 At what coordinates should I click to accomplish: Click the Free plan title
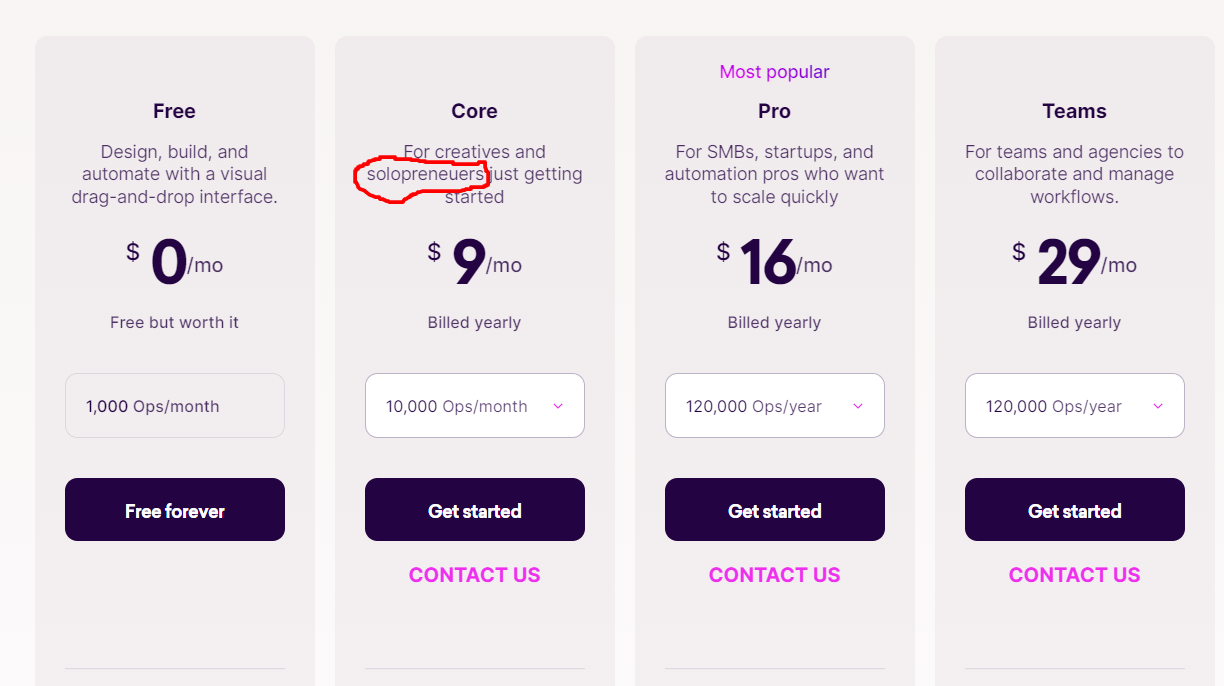pos(175,111)
